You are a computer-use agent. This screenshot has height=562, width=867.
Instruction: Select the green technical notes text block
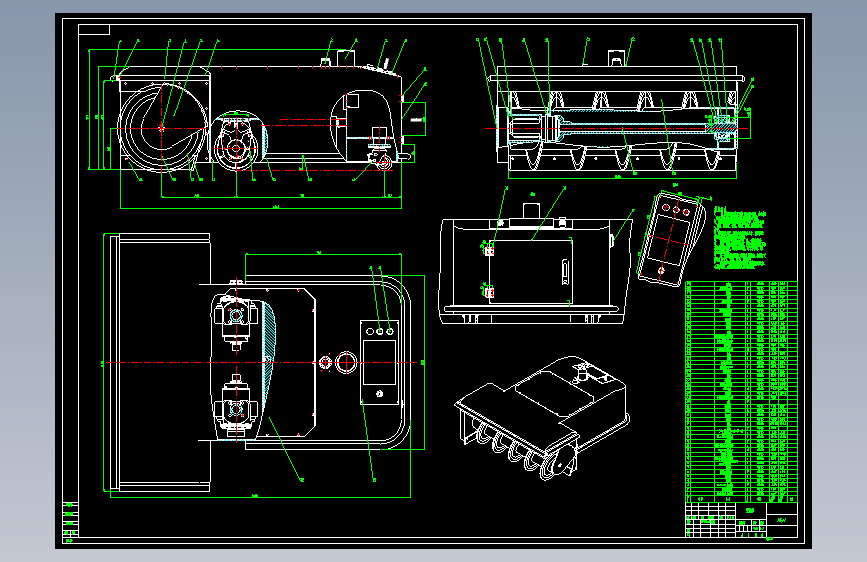click(x=740, y=238)
